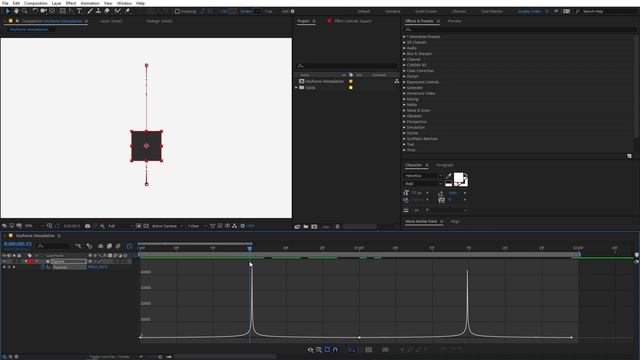Click the current timecode display
The image size is (640, 360).
point(18,244)
